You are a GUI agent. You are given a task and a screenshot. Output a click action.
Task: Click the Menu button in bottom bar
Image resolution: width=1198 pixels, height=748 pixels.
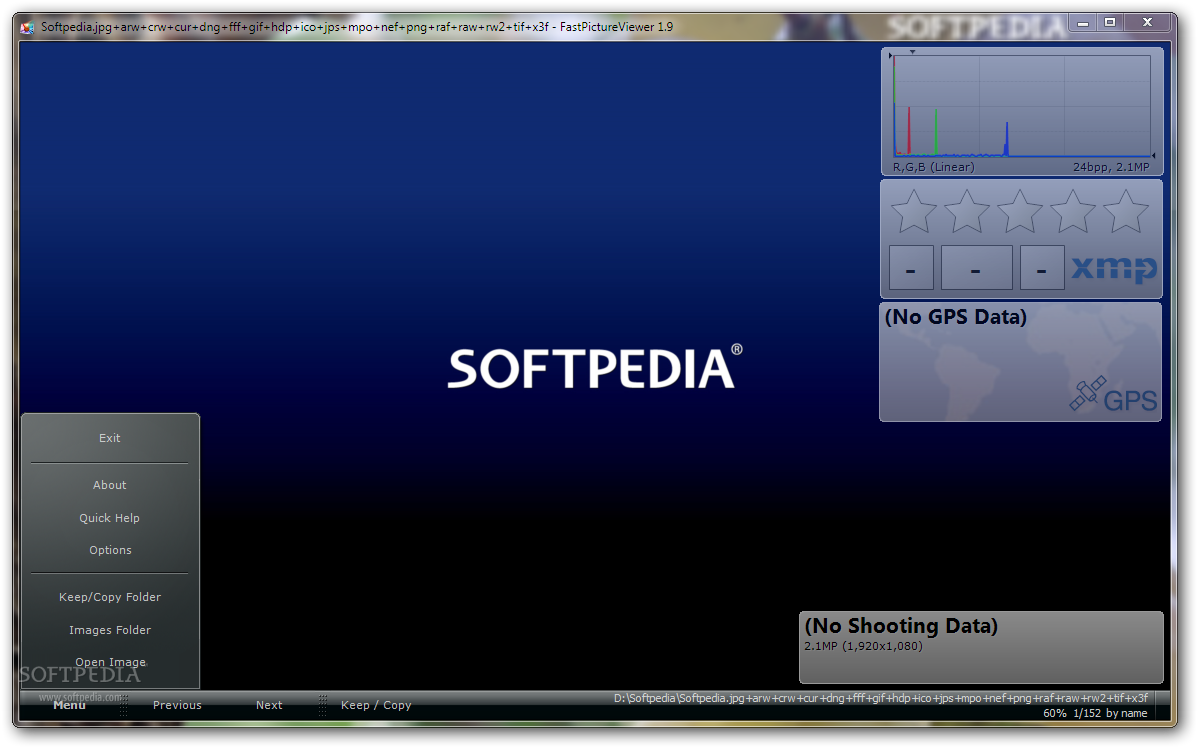pyautogui.click(x=70, y=705)
